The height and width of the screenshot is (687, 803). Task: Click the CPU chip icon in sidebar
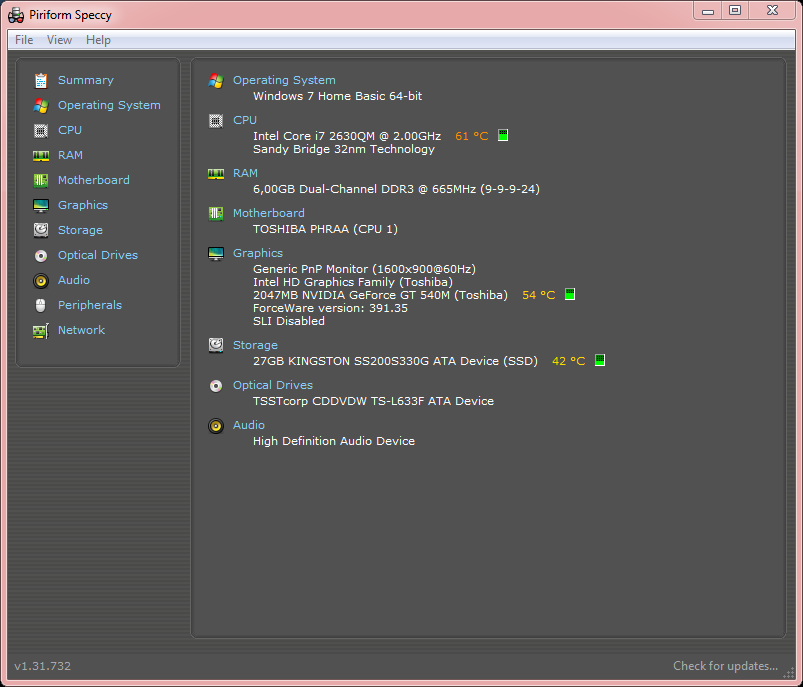pyautogui.click(x=41, y=130)
